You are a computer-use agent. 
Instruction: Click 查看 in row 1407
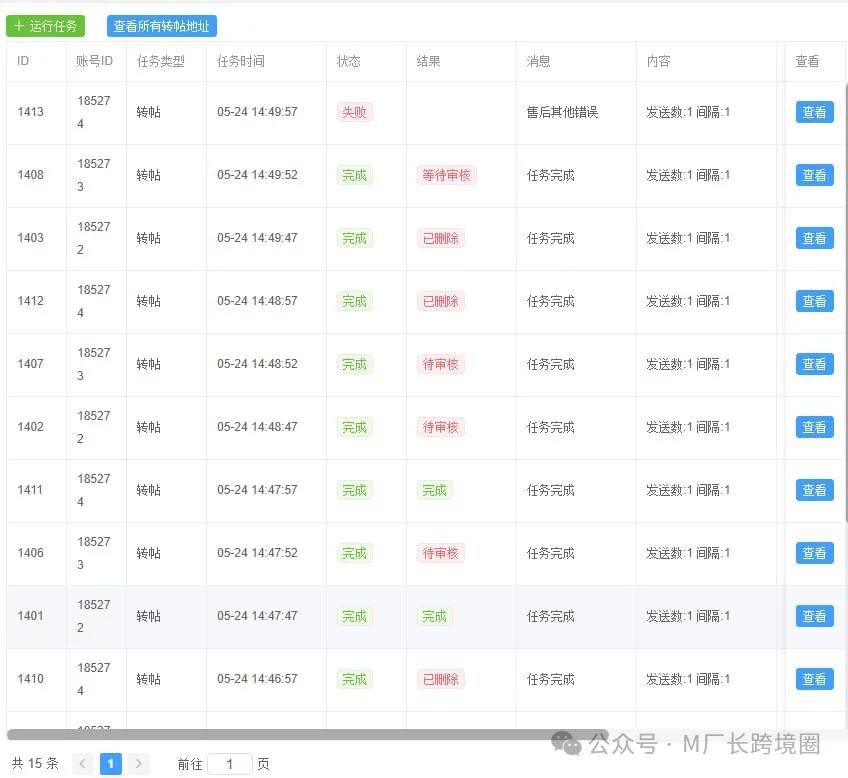coord(814,364)
